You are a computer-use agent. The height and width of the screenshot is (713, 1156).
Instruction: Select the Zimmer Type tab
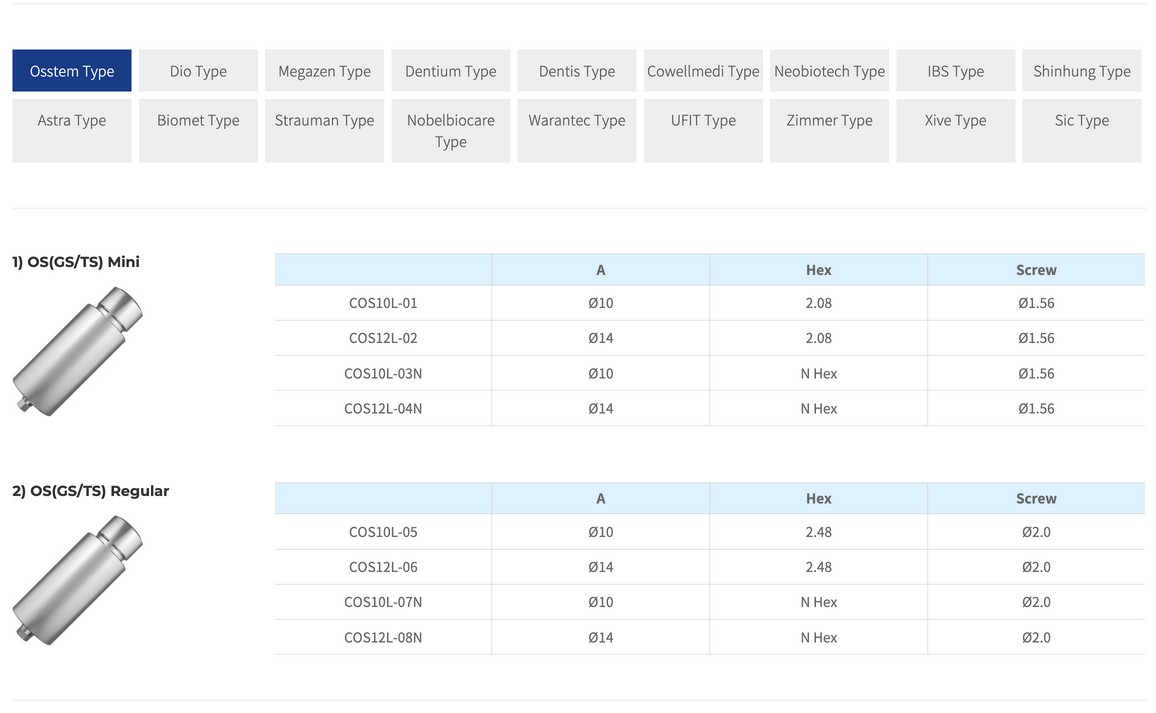(829, 130)
